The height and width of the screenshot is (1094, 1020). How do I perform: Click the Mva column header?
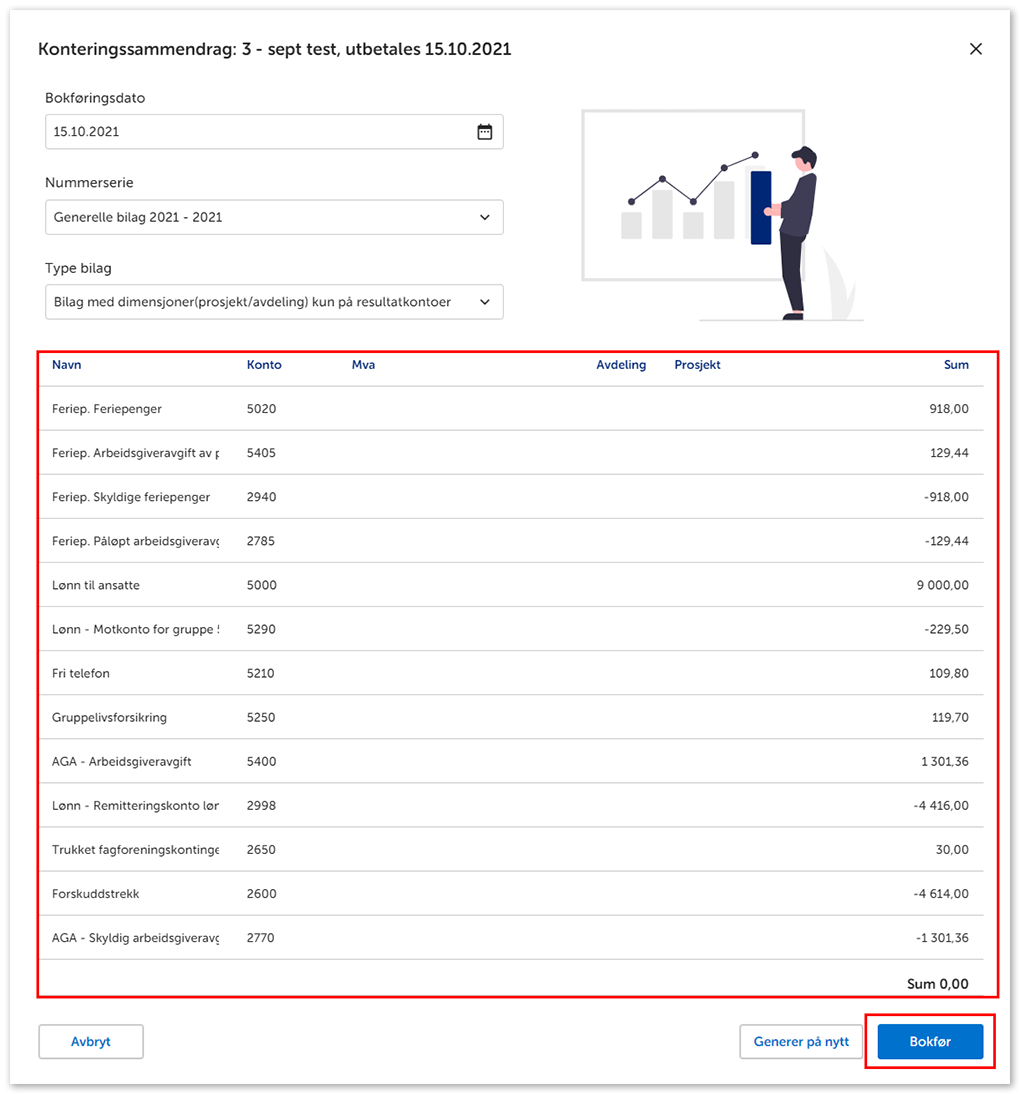click(363, 365)
